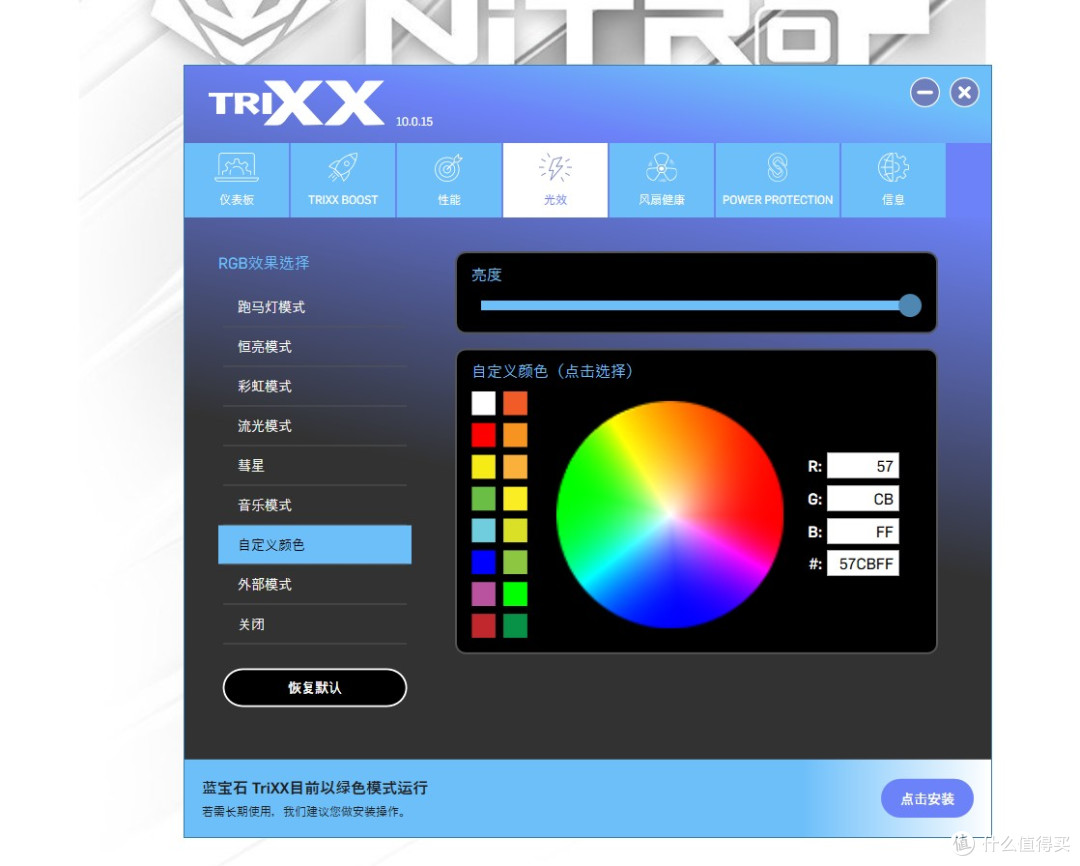Pick the pure red swatch

click(x=484, y=435)
